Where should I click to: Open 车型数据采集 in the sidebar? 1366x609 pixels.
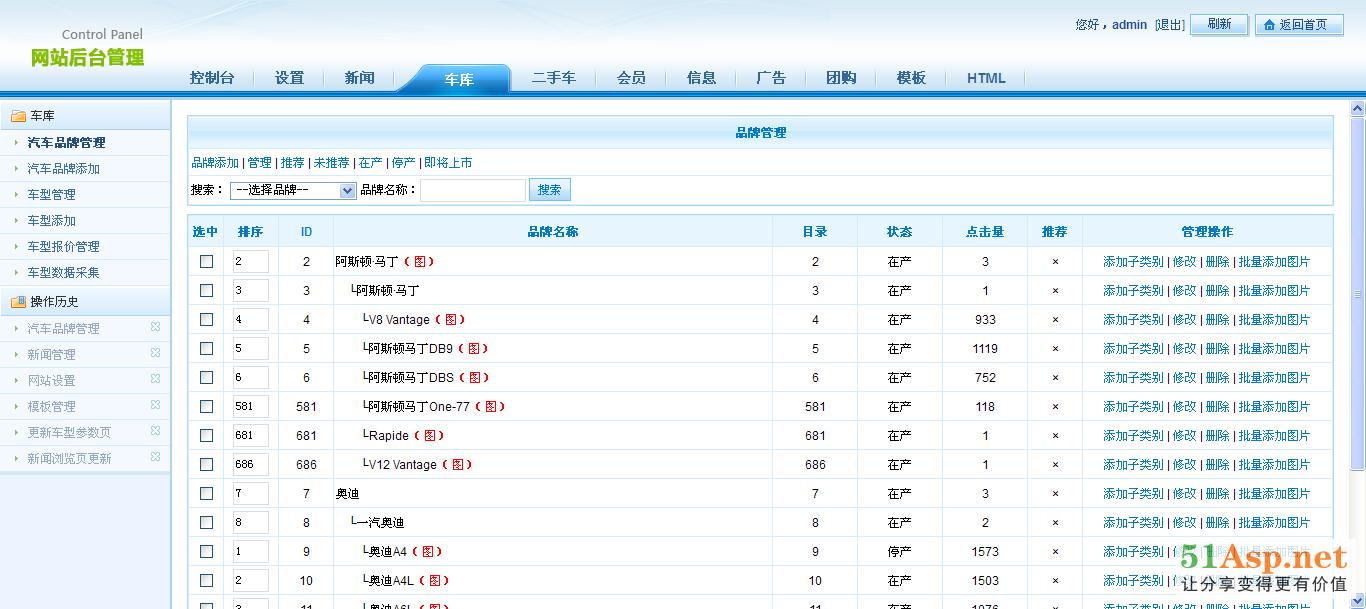pos(63,273)
